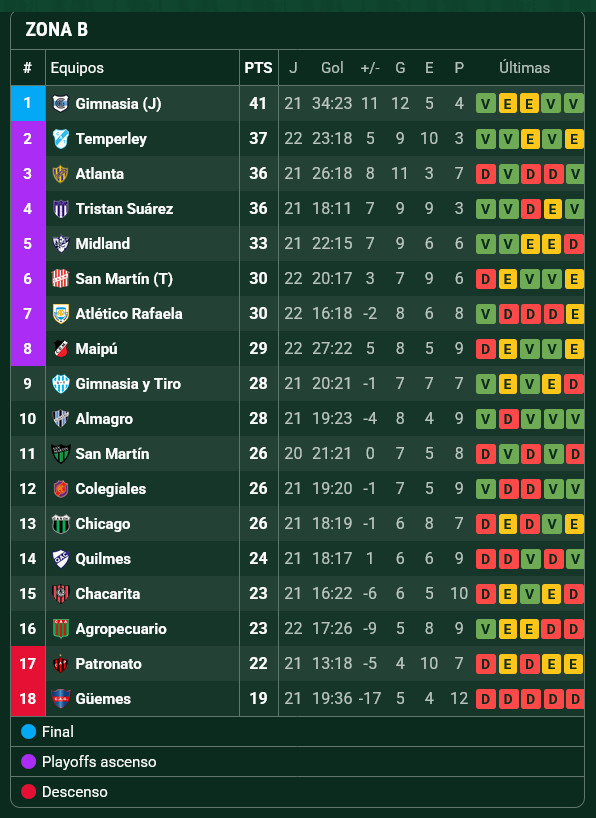The height and width of the screenshot is (818, 596).
Task: Select the PTS column header
Action: tap(258, 68)
